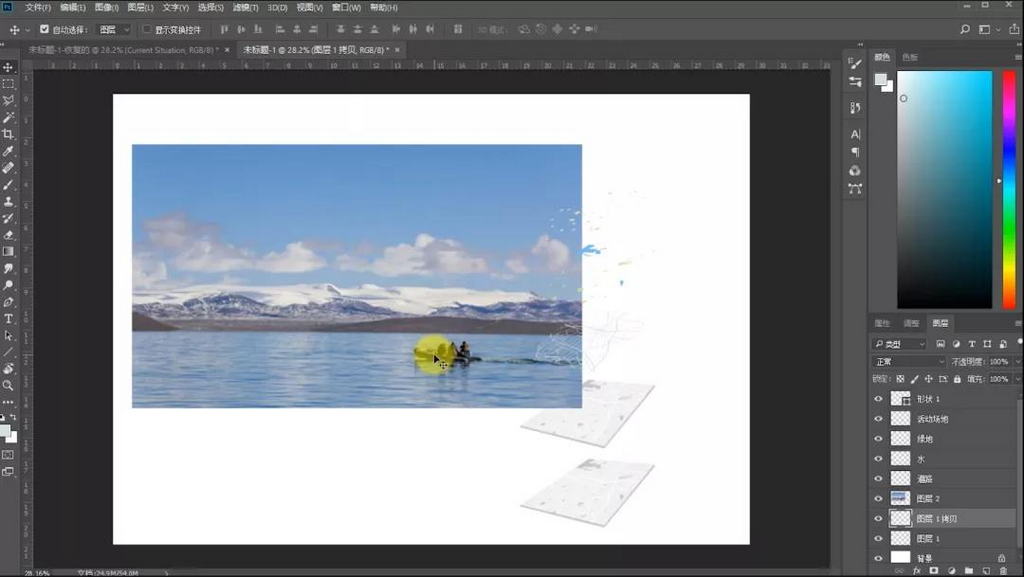Viewport: 1024px width, 577px height.
Task: Expand the 类型 layer filter dropdown
Action: point(900,343)
